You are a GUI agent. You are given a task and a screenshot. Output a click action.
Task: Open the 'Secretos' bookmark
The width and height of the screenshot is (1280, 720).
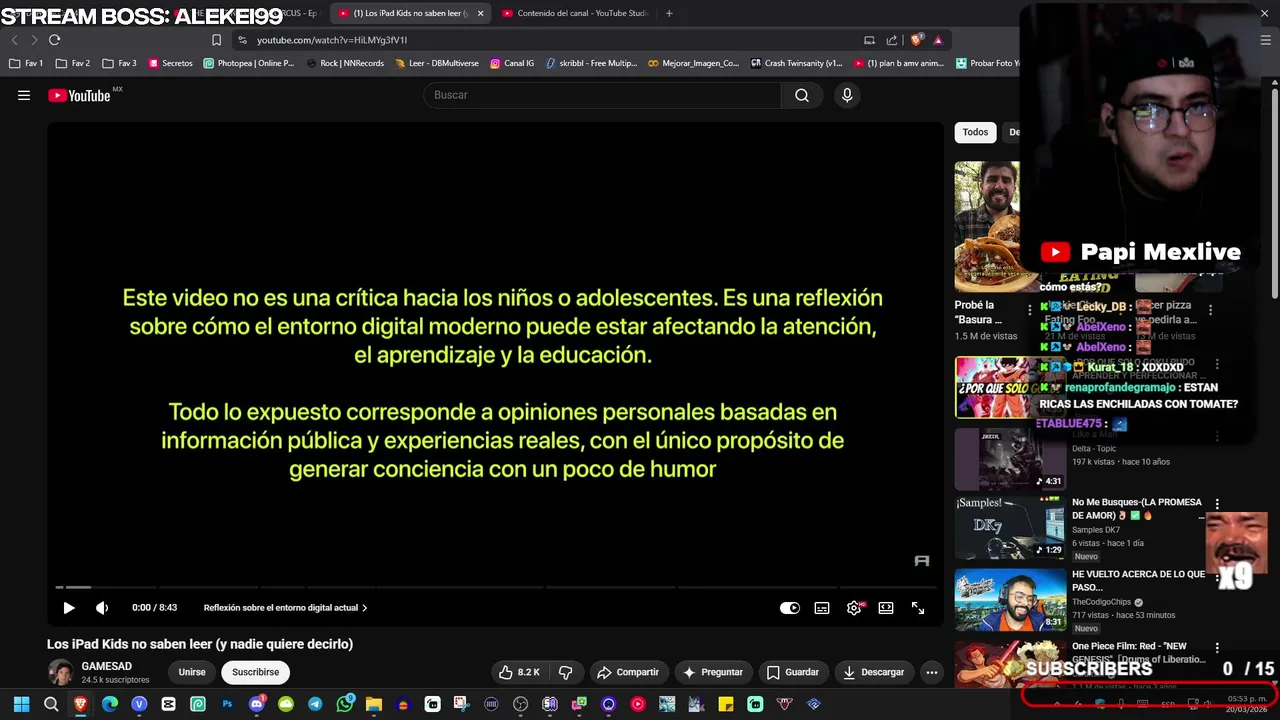click(x=170, y=63)
